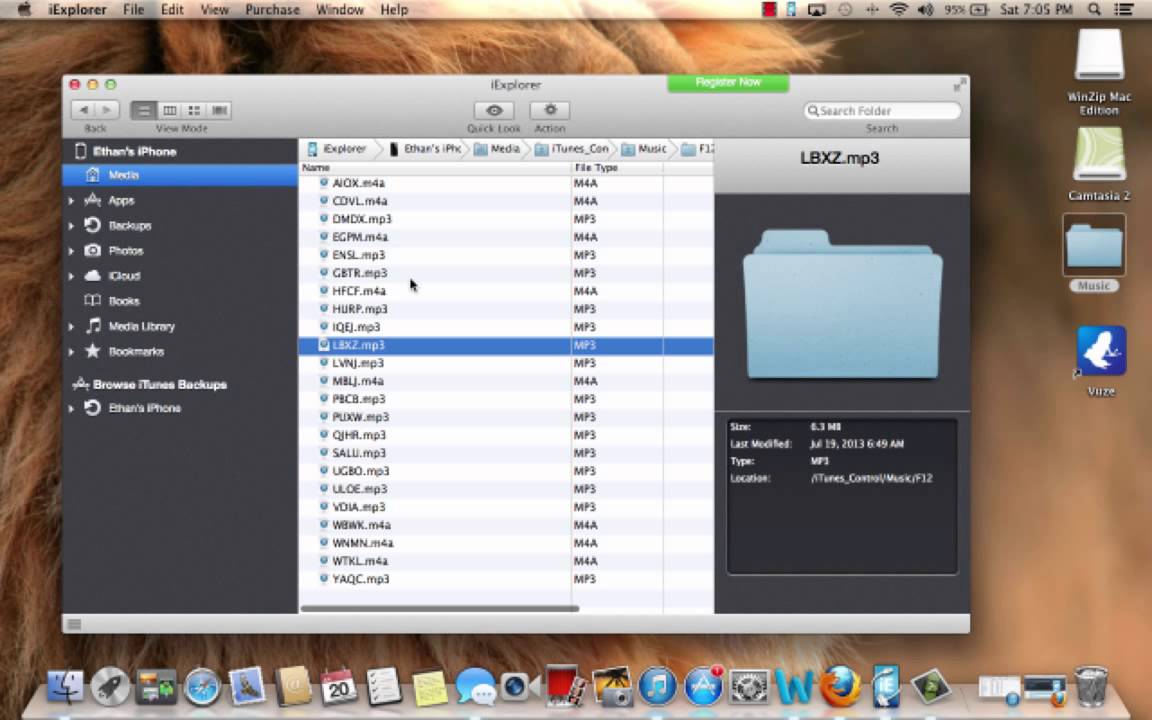
Task: Open the File menu
Action: (133, 10)
